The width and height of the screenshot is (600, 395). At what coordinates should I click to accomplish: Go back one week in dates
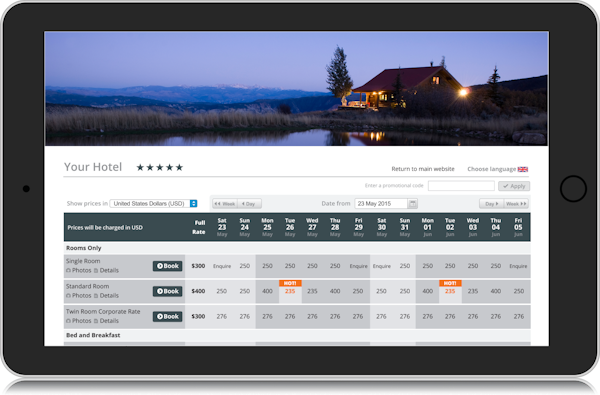tap(225, 204)
